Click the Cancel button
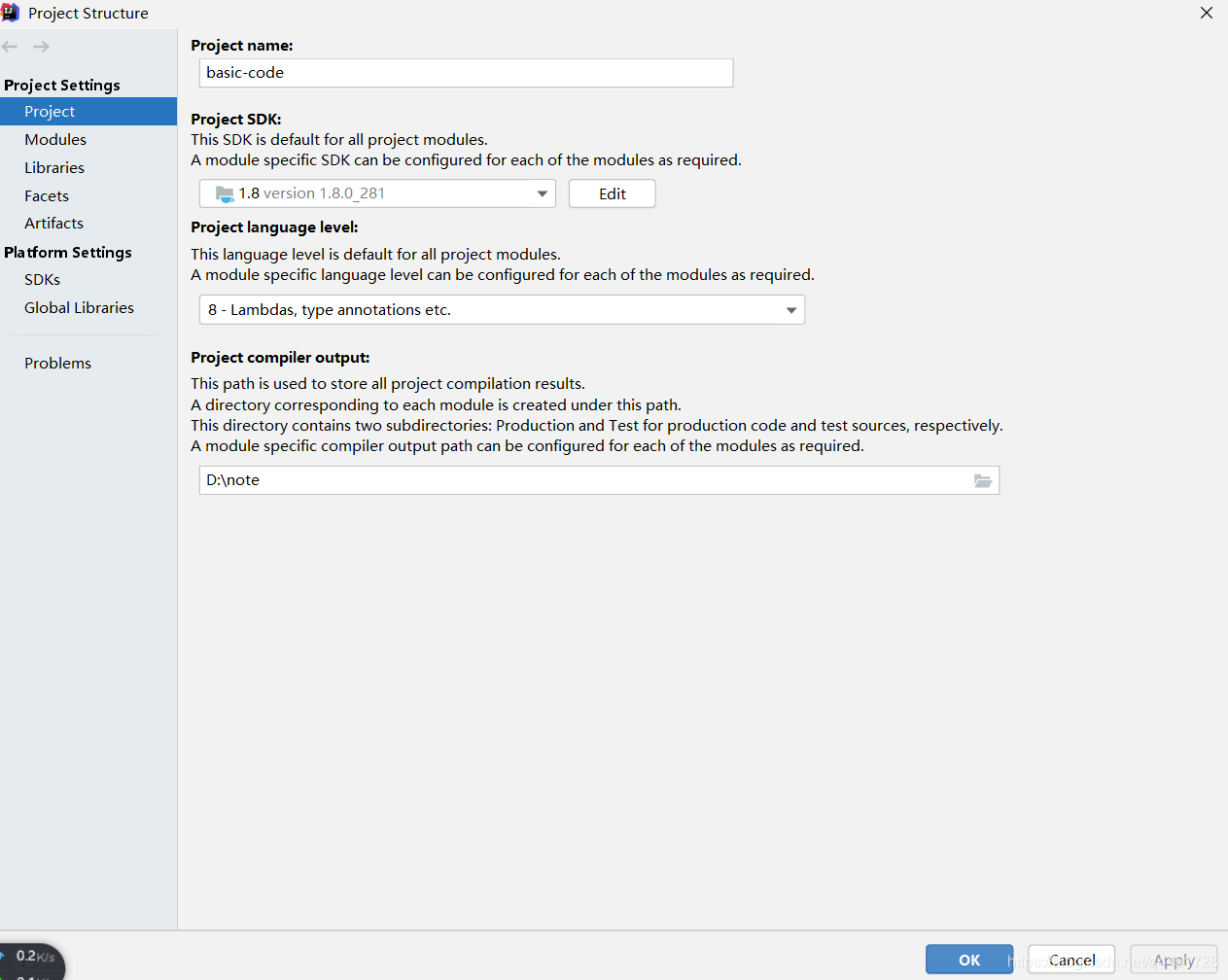Image resolution: width=1228 pixels, height=980 pixels. click(1071, 960)
